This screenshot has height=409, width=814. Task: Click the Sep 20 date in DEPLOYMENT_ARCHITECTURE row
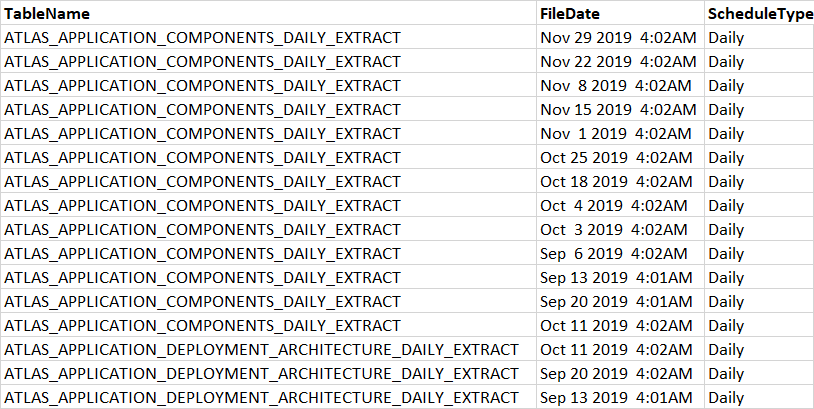coord(615,374)
